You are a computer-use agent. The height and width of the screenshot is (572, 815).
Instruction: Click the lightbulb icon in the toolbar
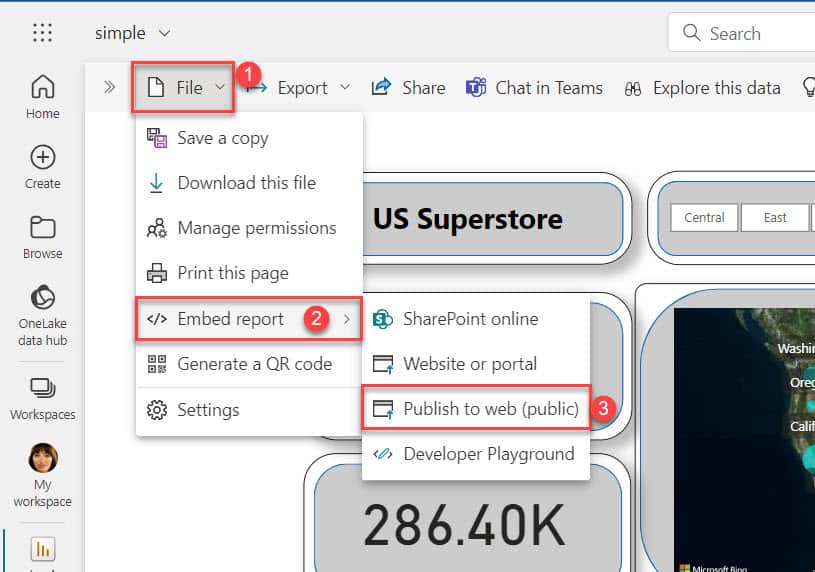(809, 87)
